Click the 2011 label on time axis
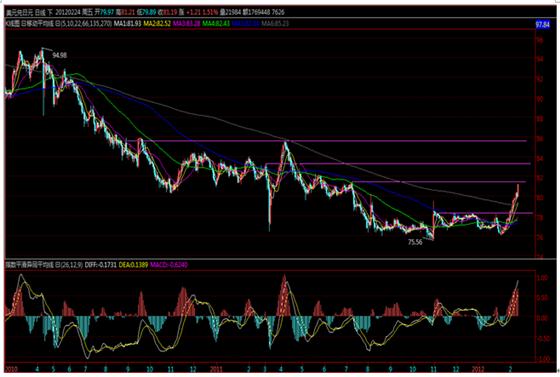 point(215,369)
